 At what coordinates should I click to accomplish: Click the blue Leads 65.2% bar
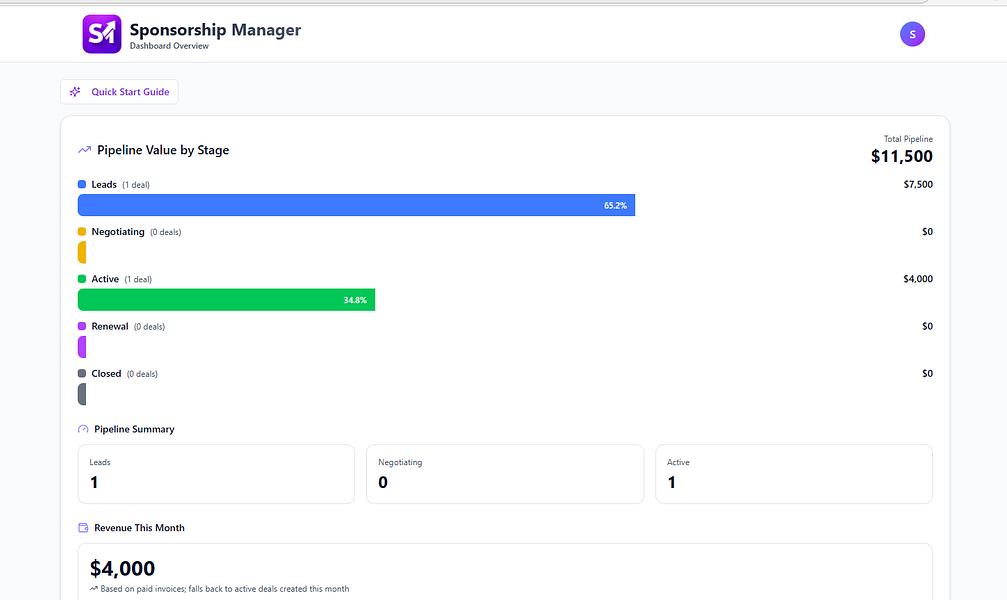pos(356,206)
